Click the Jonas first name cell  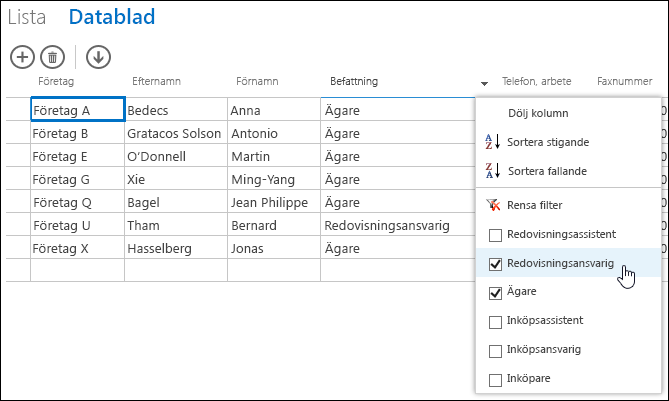(274, 248)
